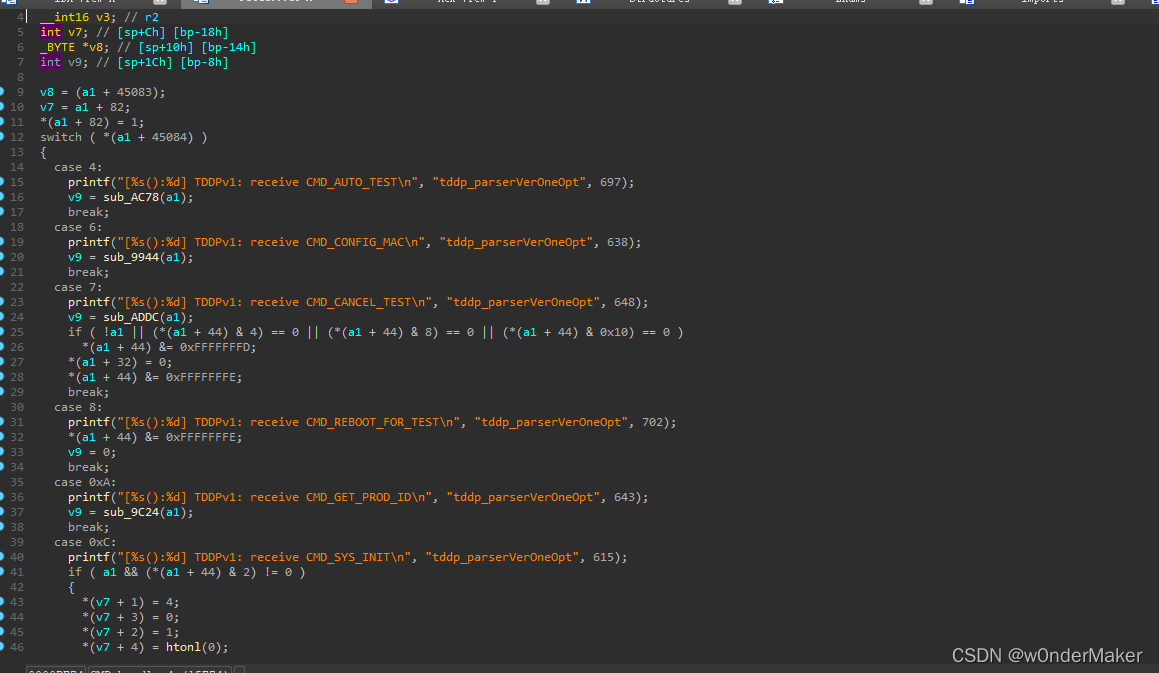
Task: Click the 'case 6:' label
Action: [x=78, y=227]
